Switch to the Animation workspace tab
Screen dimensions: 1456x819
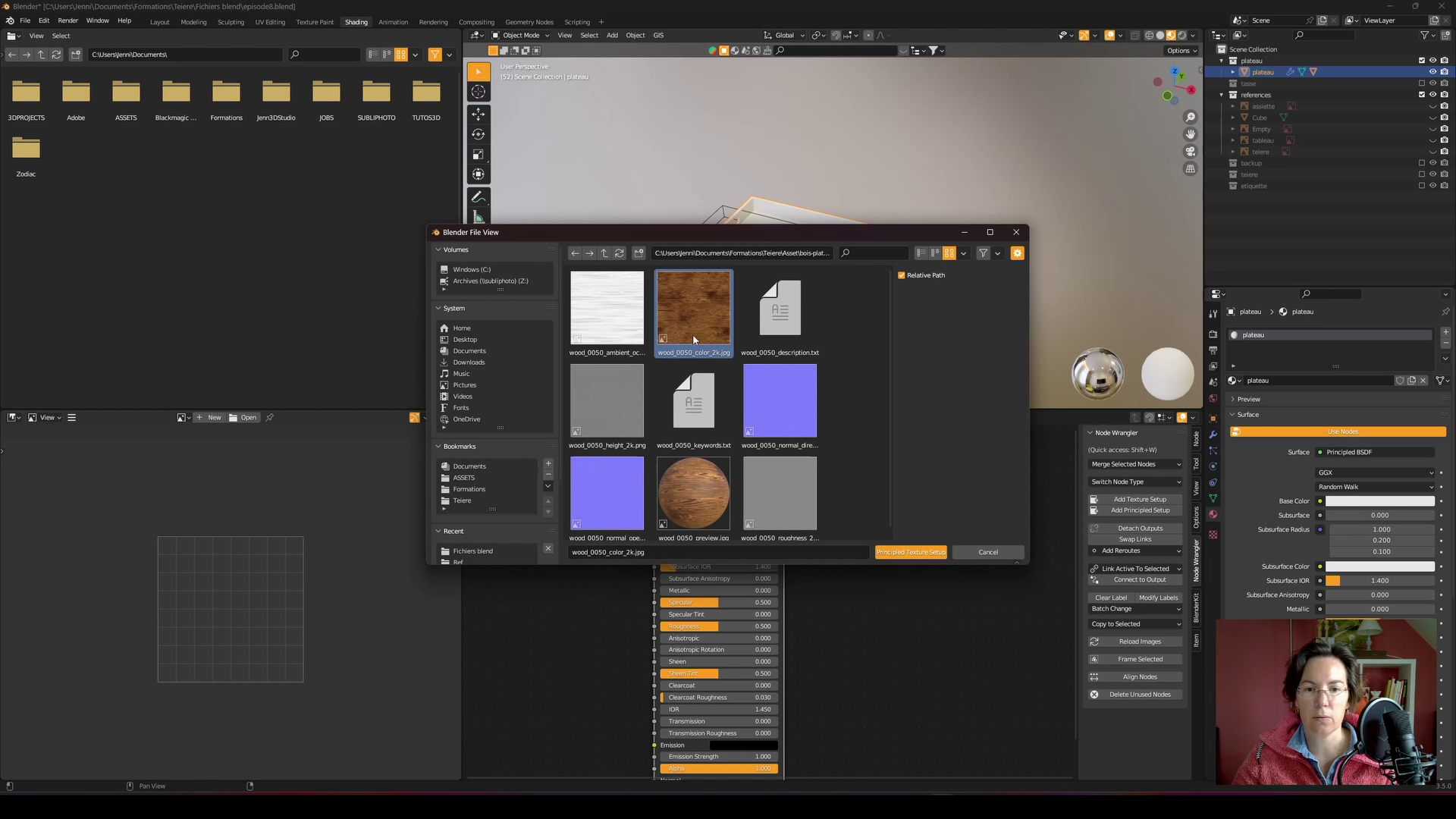pyautogui.click(x=393, y=22)
